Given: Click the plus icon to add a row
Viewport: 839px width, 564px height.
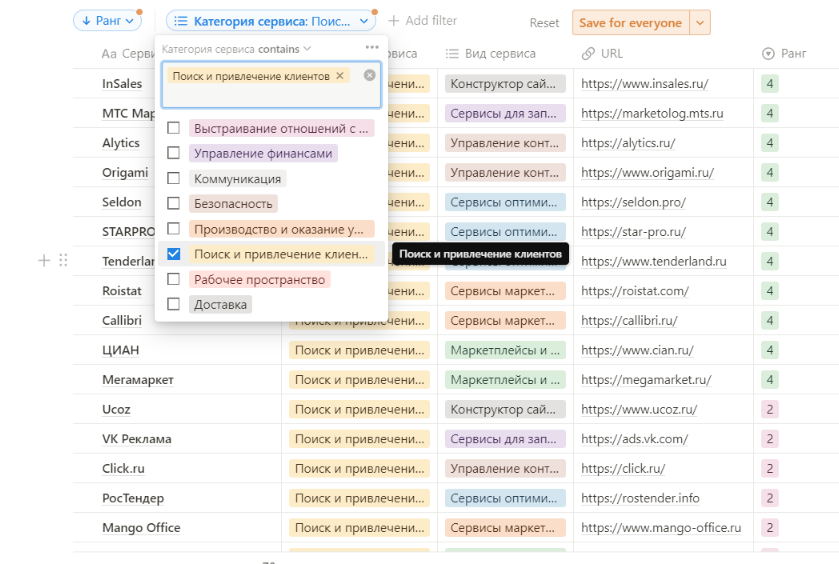Looking at the screenshot, I should [44, 261].
